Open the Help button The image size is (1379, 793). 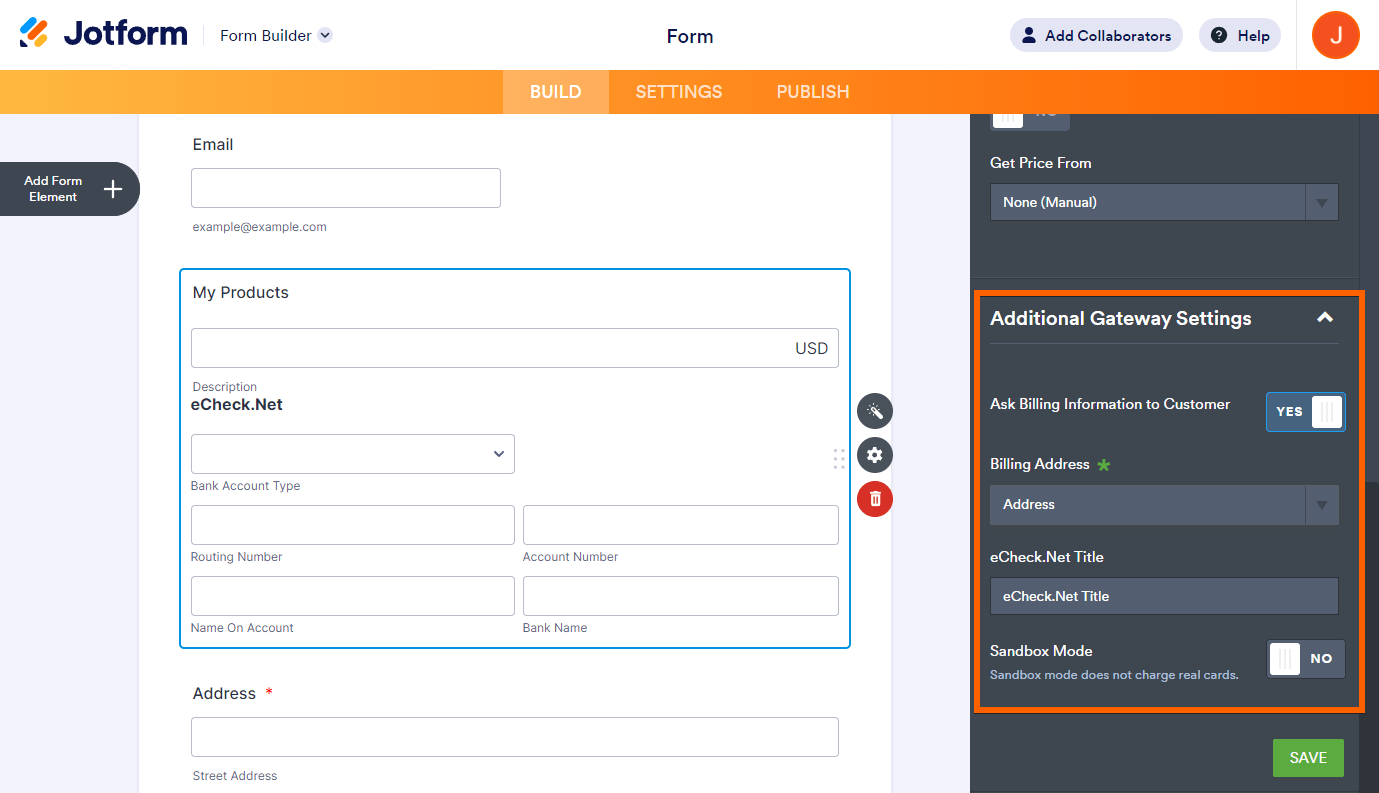pyautogui.click(x=1240, y=36)
